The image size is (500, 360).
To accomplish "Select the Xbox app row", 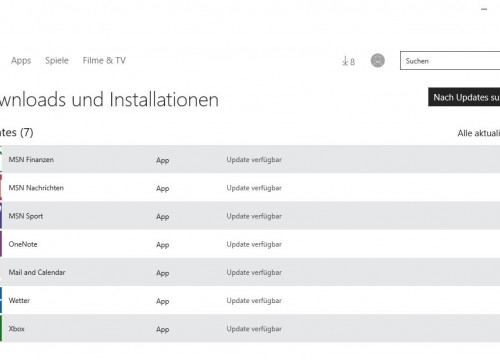I will [250, 328].
